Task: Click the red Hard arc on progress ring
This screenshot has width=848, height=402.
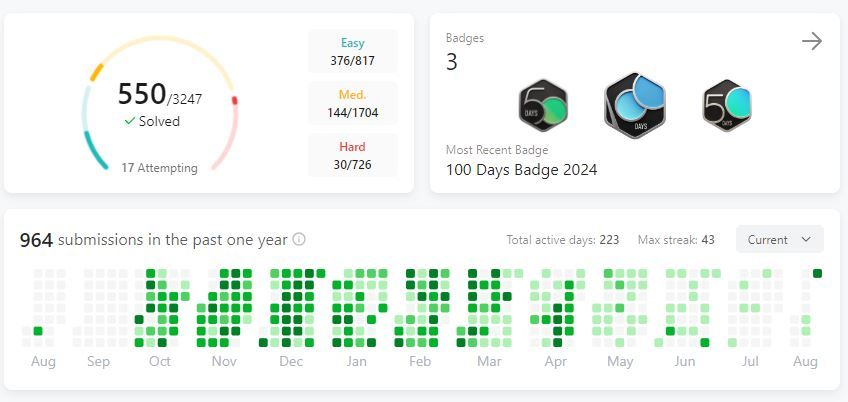Action: point(234,100)
